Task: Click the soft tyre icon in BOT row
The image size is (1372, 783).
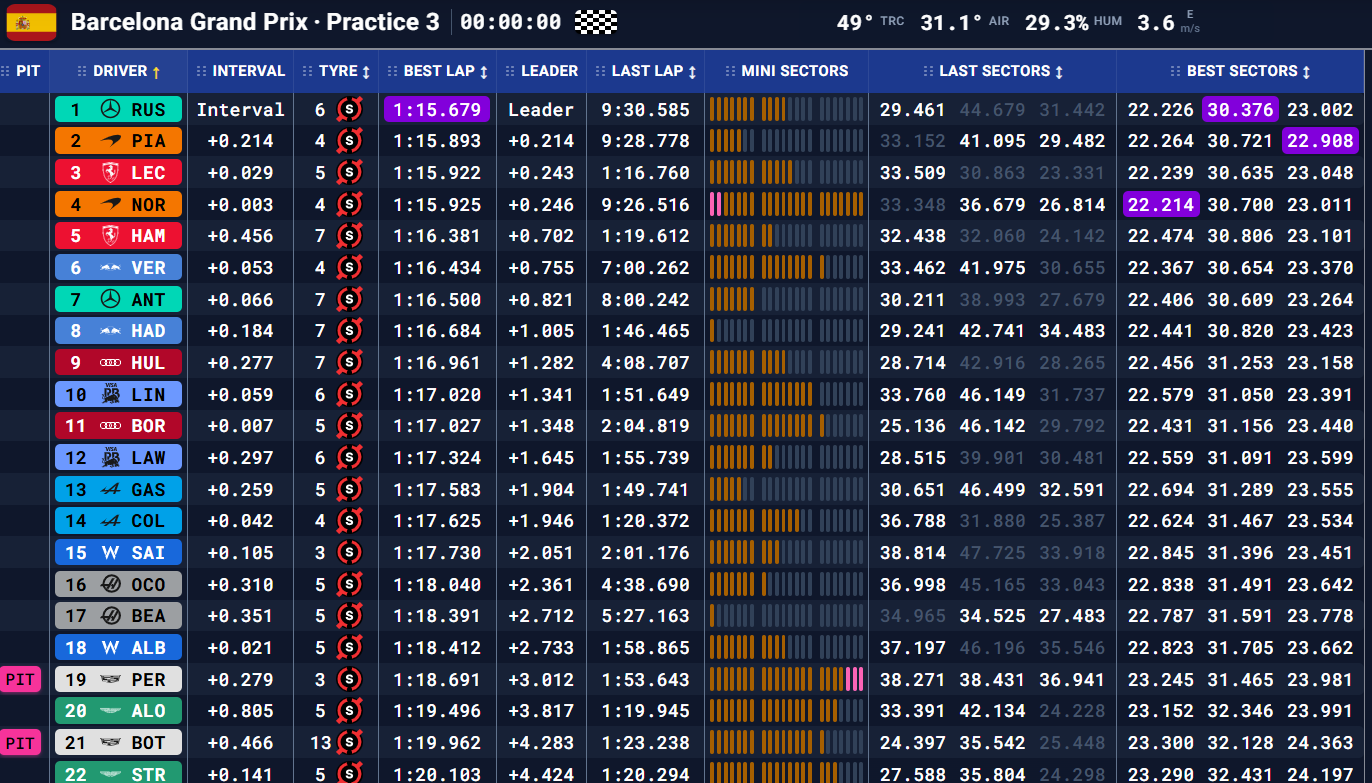Action: (349, 743)
